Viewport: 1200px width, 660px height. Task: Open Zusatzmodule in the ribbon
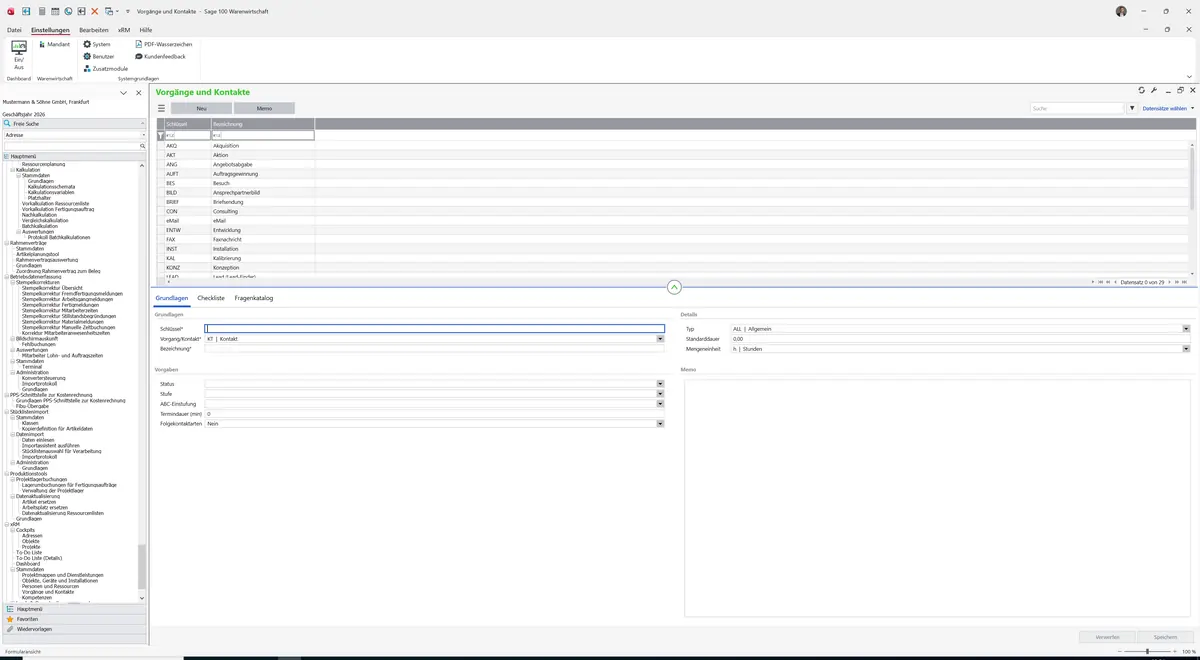coord(106,68)
